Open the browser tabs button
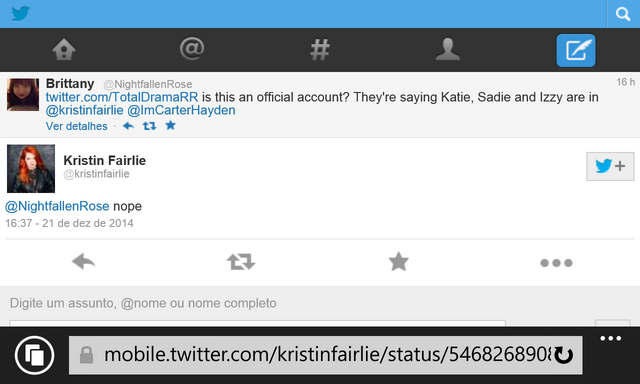The height and width of the screenshot is (384, 640). coord(34,355)
